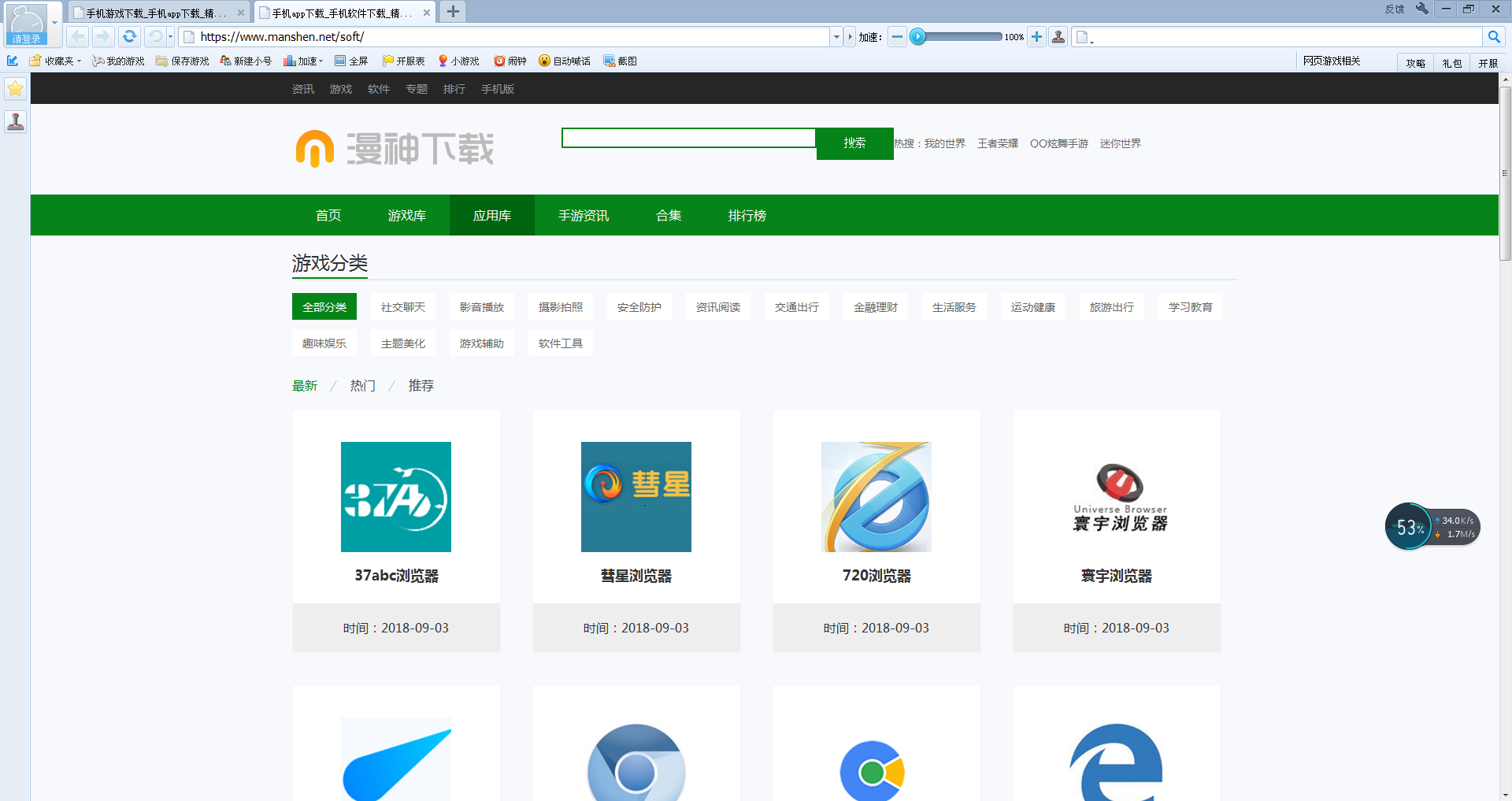Switch to the first 手机游戏下载 tab

coord(155,13)
